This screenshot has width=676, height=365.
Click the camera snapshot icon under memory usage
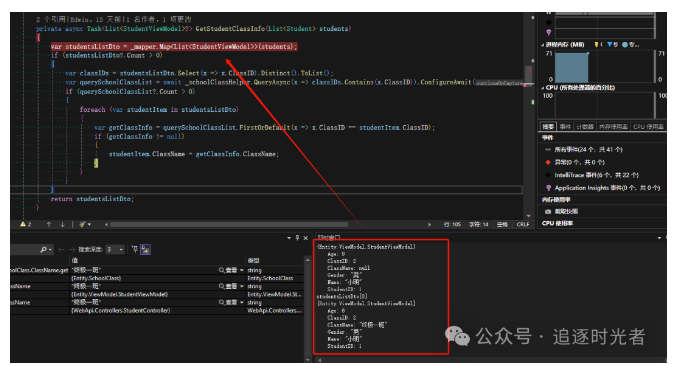click(x=548, y=212)
